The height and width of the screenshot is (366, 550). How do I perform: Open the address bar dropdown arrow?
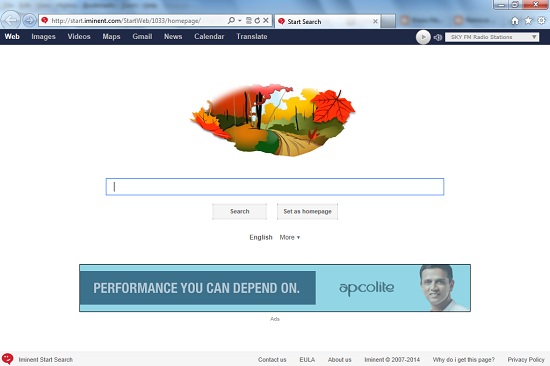point(240,21)
